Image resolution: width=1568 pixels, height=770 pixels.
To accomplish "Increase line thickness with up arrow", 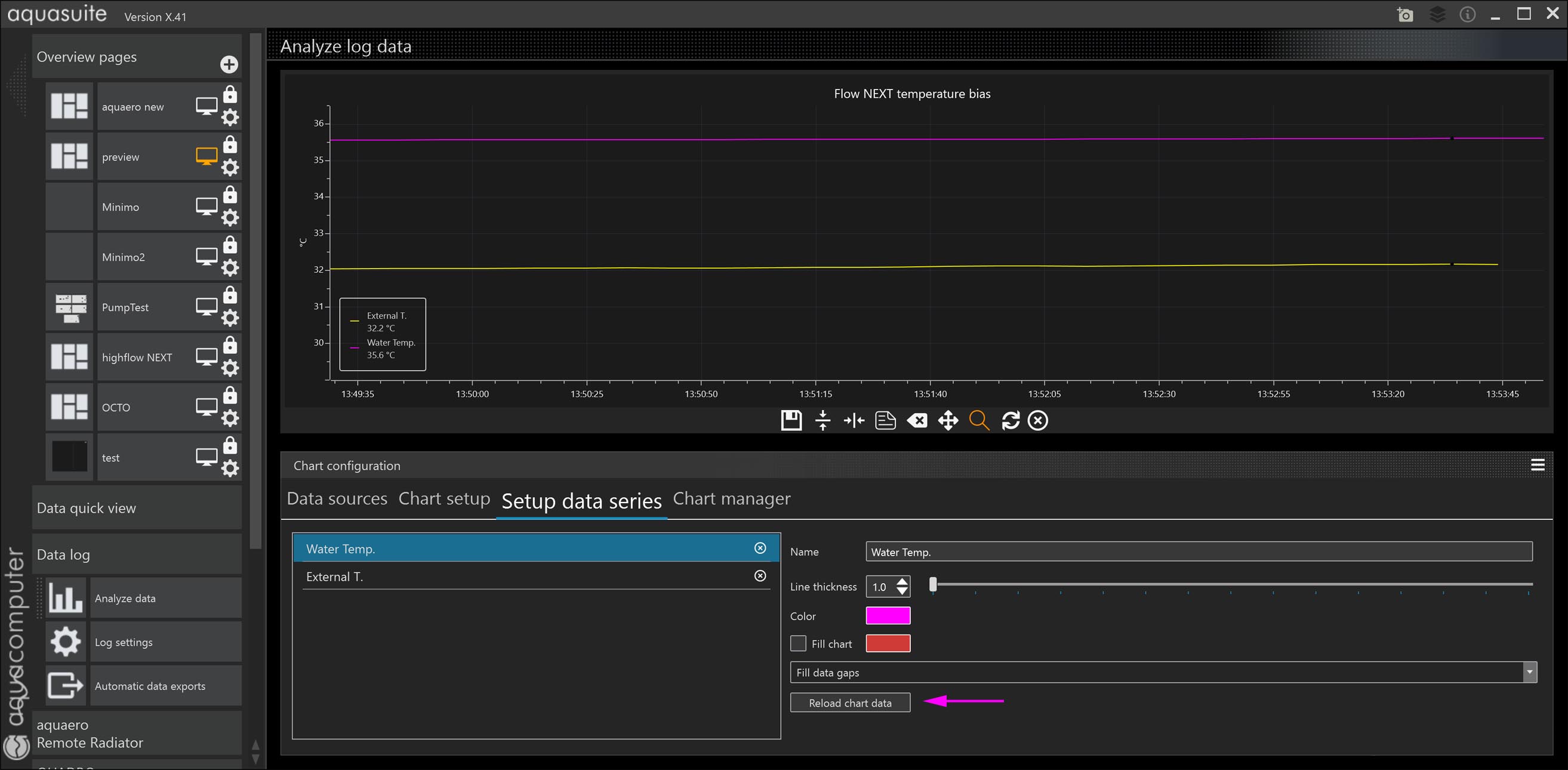I will (x=902, y=581).
